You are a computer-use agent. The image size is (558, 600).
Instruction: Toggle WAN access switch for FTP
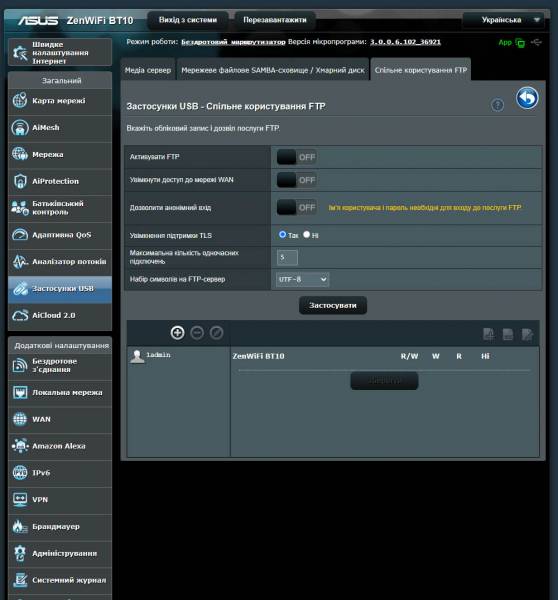tap(297, 180)
